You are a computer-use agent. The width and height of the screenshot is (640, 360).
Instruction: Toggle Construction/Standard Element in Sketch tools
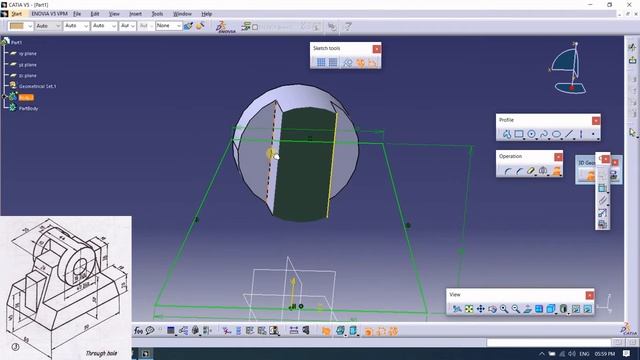coord(347,62)
